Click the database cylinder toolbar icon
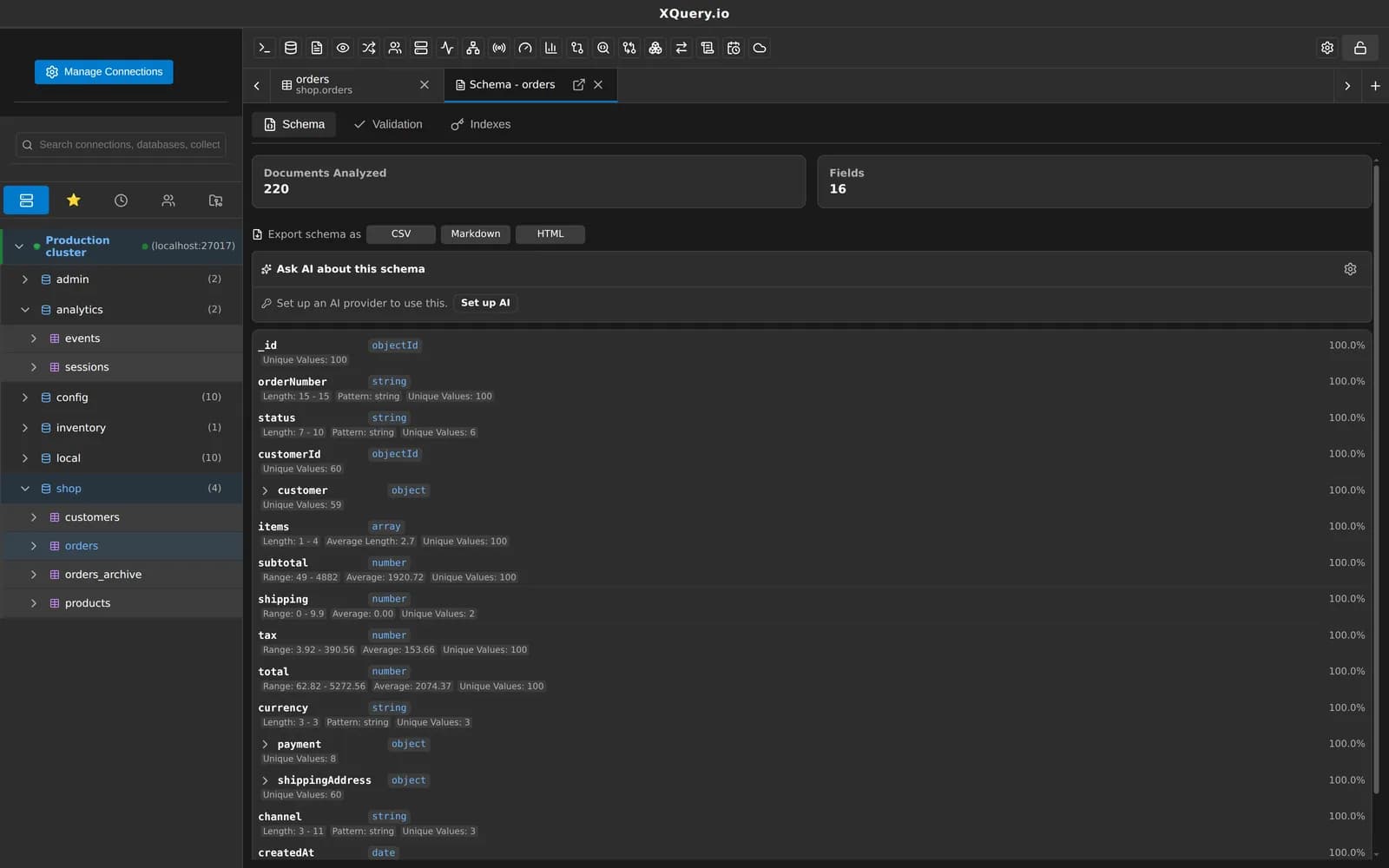 [x=291, y=48]
